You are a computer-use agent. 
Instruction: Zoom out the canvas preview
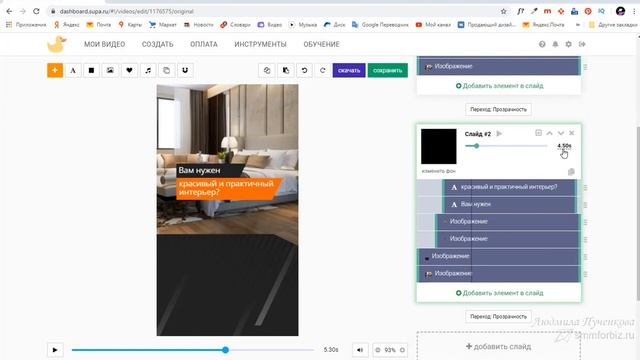[378, 350]
